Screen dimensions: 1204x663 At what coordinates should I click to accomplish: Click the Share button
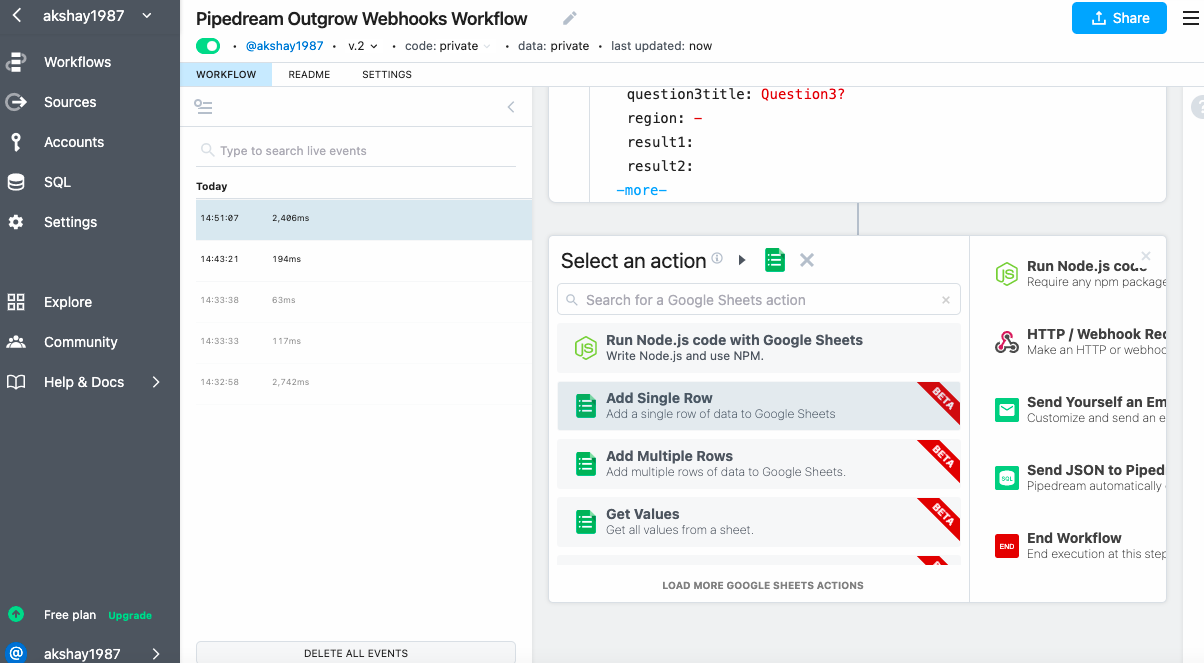[x=1119, y=18]
